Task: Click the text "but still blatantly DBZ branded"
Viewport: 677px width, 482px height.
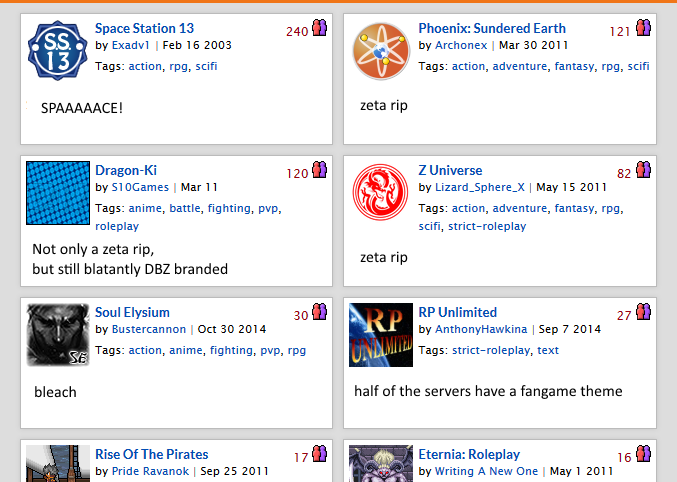Action: coord(130,269)
